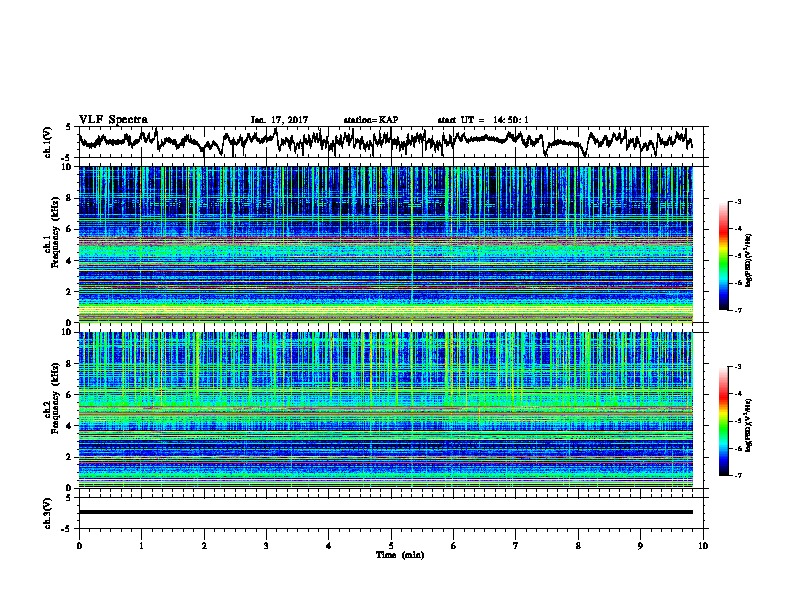Click the log(PSD) label beside ch.1 colorbar
The height and width of the screenshot is (612, 792).
(748, 260)
